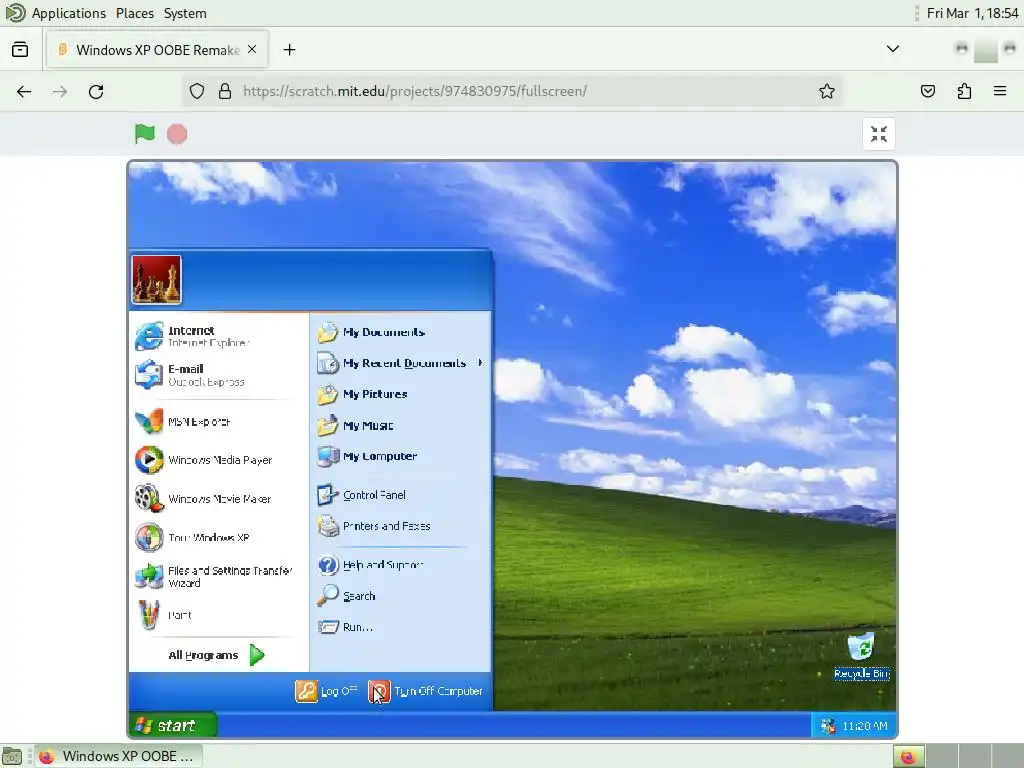The image size is (1024, 768).
Task: Select the 'Outlook Express' subtitle text
Action: (x=206, y=382)
